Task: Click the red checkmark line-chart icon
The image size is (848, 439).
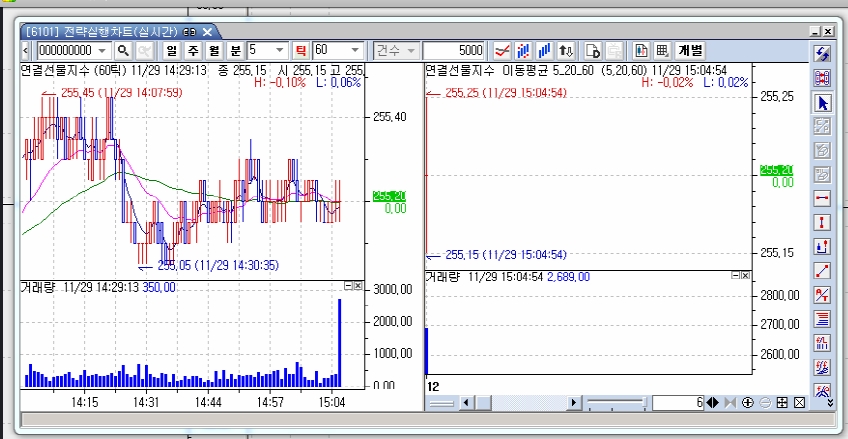Action: (503, 50)
